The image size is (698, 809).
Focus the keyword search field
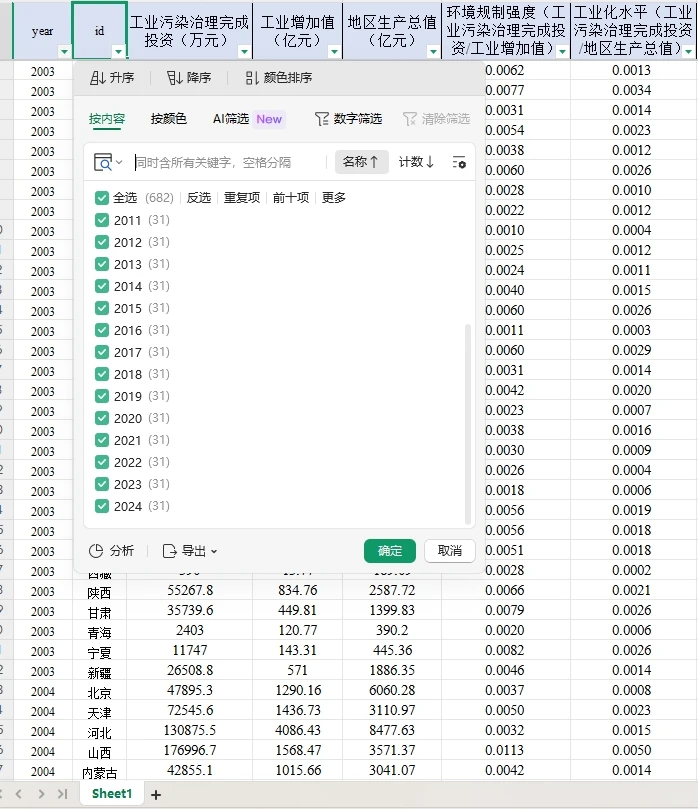(x=230, y=163)
